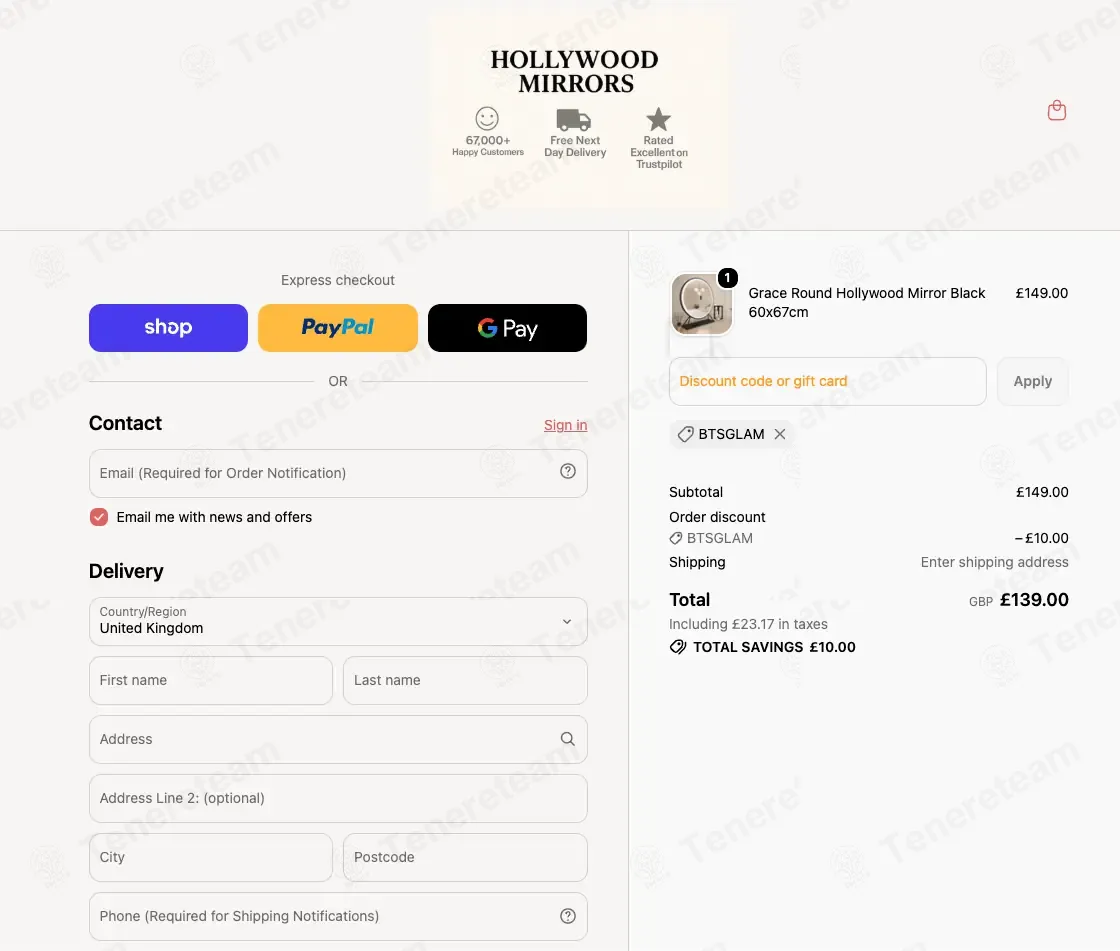Image resolution: width=1120 pixels, height=951 pixels.
Task: Click the product quantity badge
Action: point(727,277)
